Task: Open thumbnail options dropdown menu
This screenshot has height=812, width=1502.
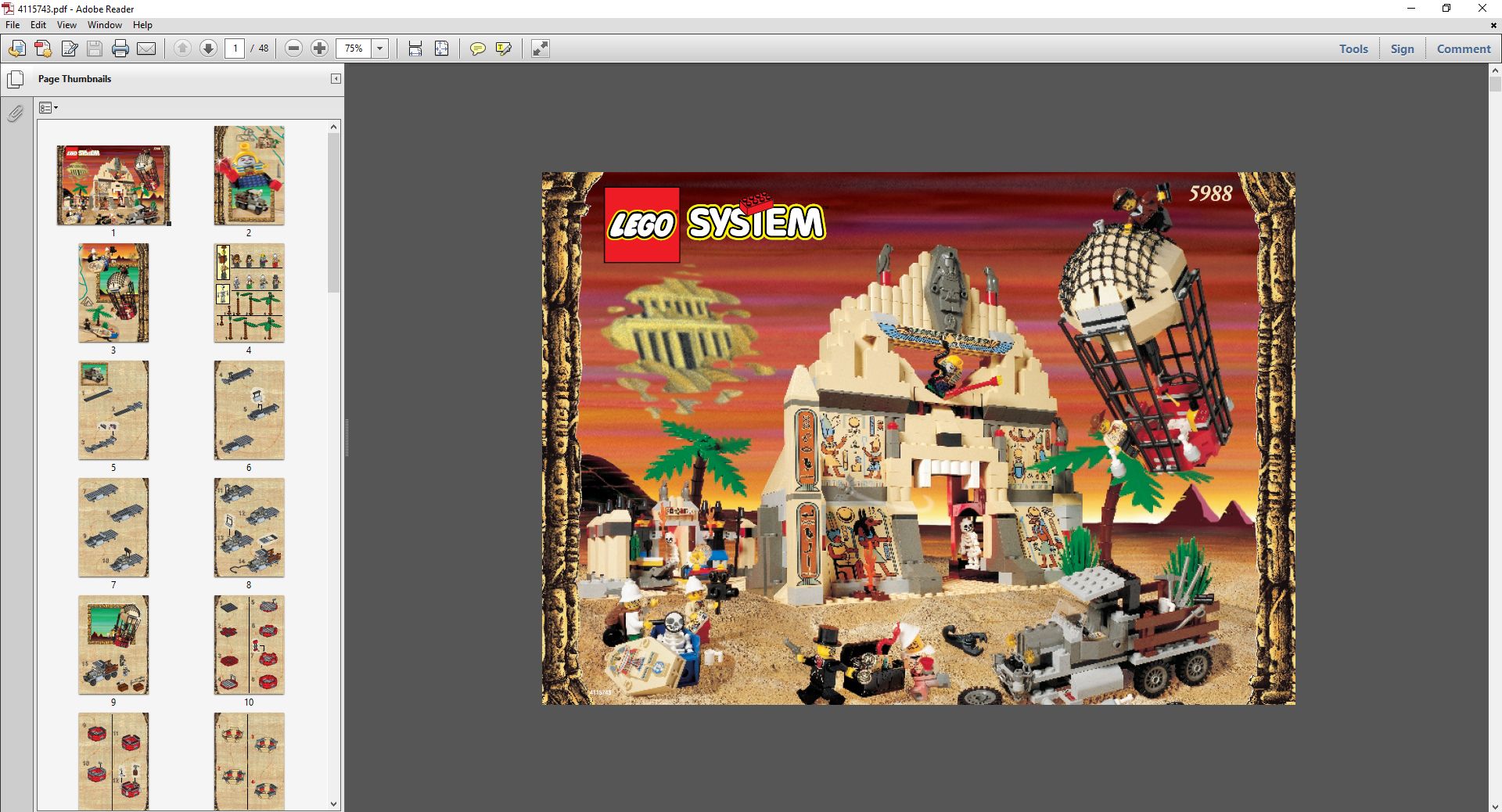Action: coord(49,108)
